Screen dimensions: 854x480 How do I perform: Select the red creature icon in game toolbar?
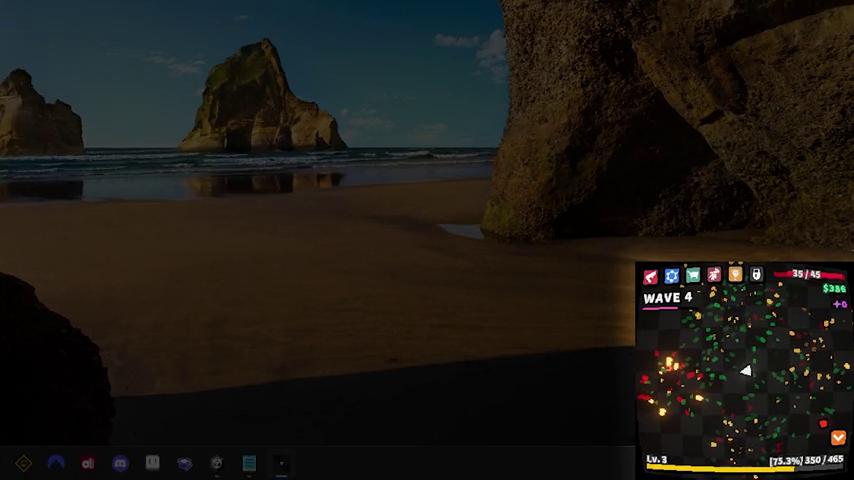714,276
